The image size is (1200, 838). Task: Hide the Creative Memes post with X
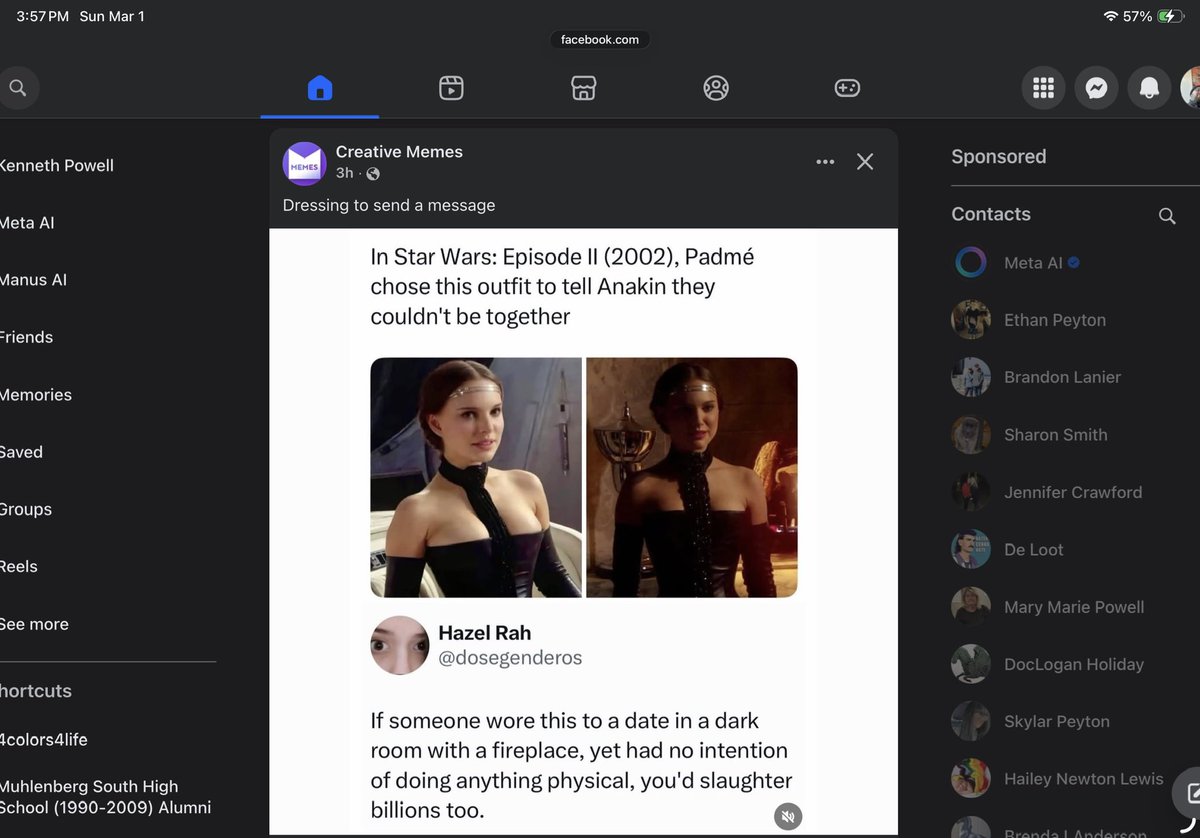click(865, 162)
